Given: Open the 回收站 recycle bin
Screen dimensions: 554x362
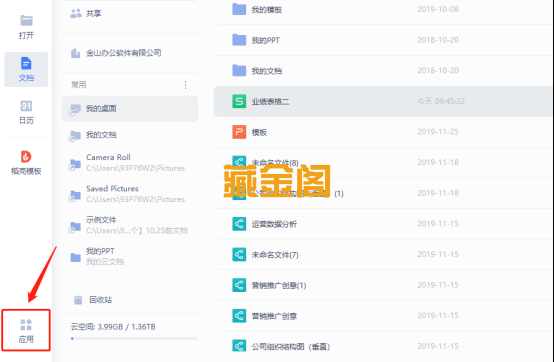Looking at the screenshot, I should point(93,300).
